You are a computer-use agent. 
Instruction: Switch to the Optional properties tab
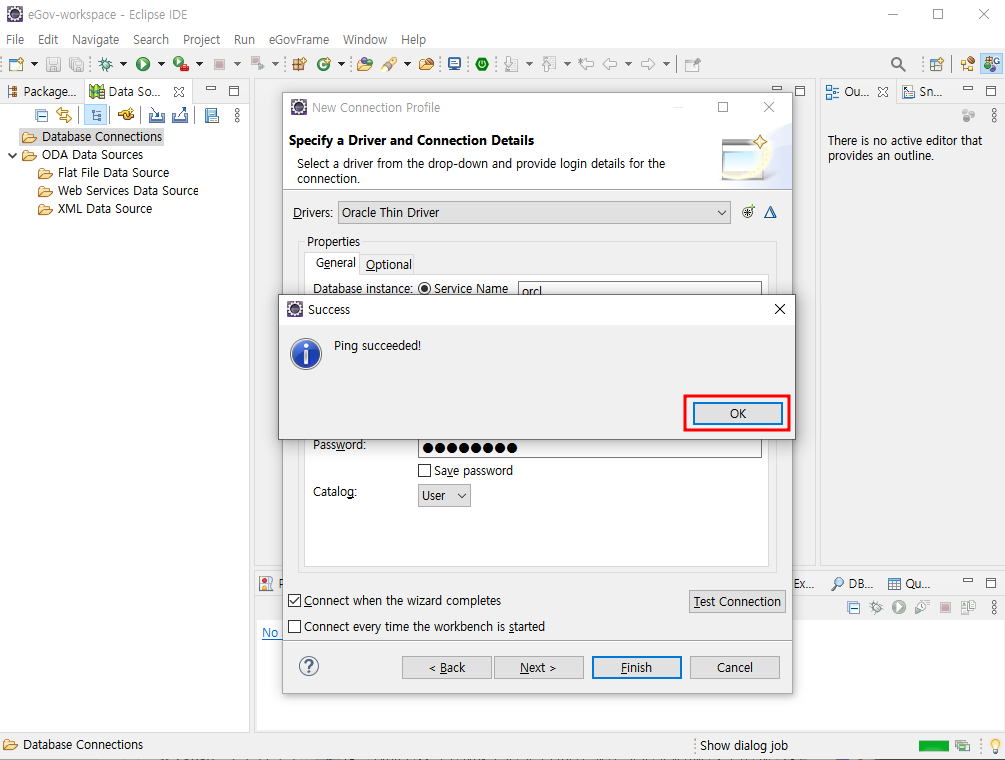pyautogui.click(x=388, y=264)
